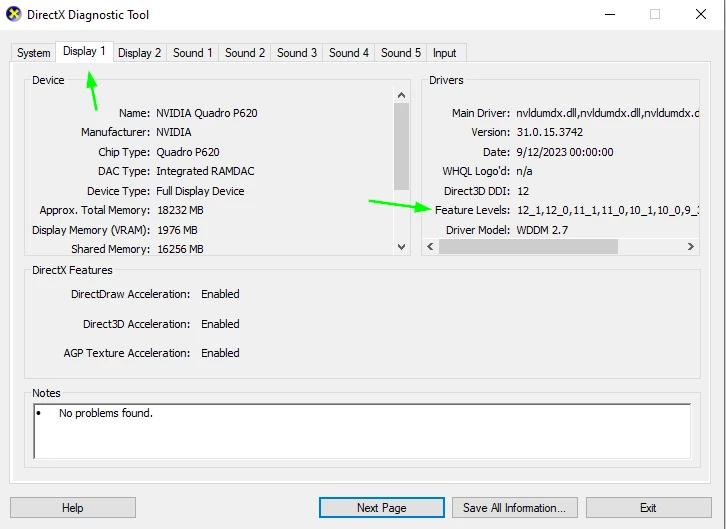726x529 pixels.
Task: Click the Device panel vertical scrollbar thumb
Action: tap(401, 146)
